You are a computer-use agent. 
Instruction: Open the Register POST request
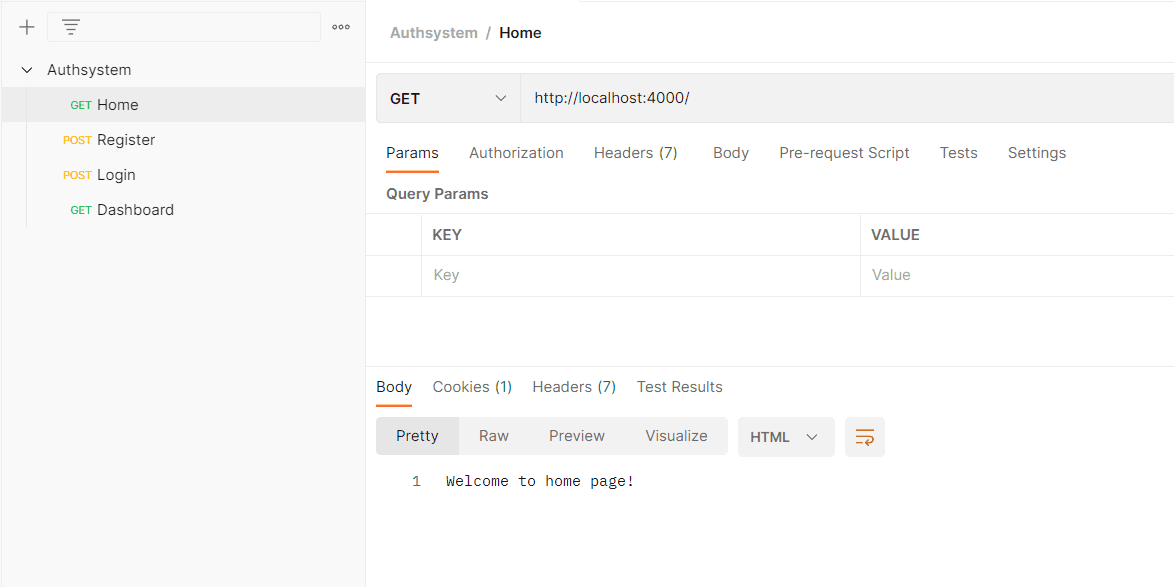coord(183,140)
